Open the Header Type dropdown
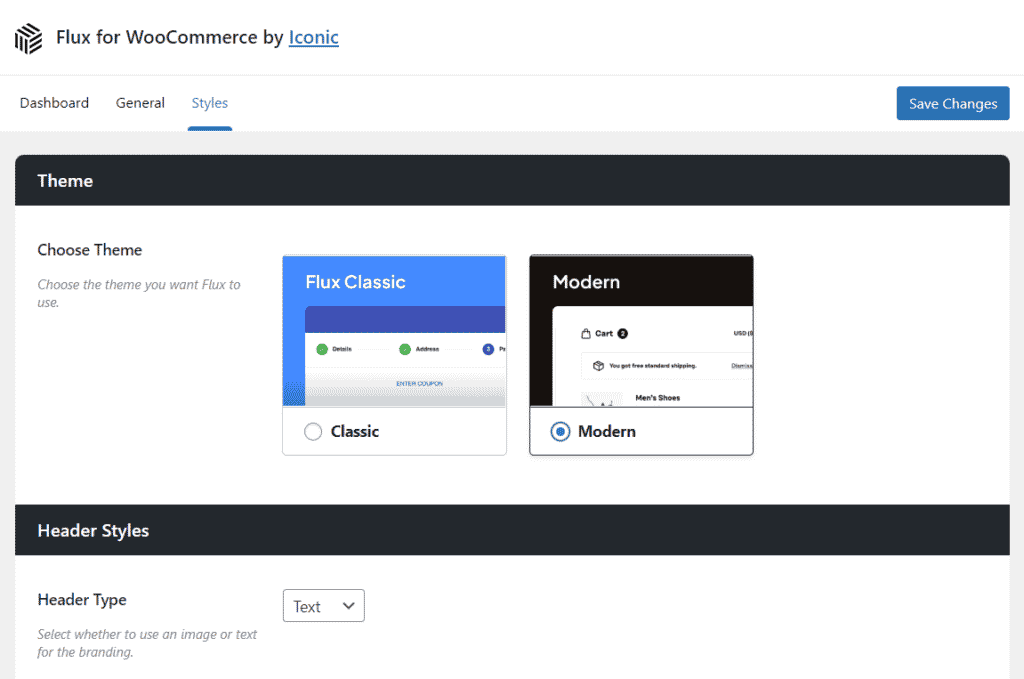Viewport: 1024px width, 679px height. click(323, 605)
